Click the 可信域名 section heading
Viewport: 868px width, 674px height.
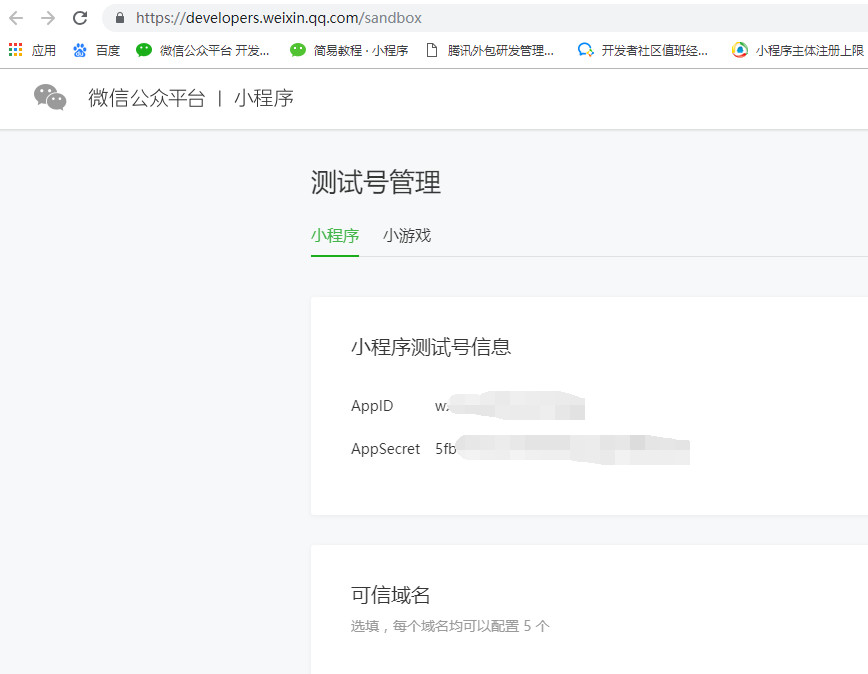(390, 595)
